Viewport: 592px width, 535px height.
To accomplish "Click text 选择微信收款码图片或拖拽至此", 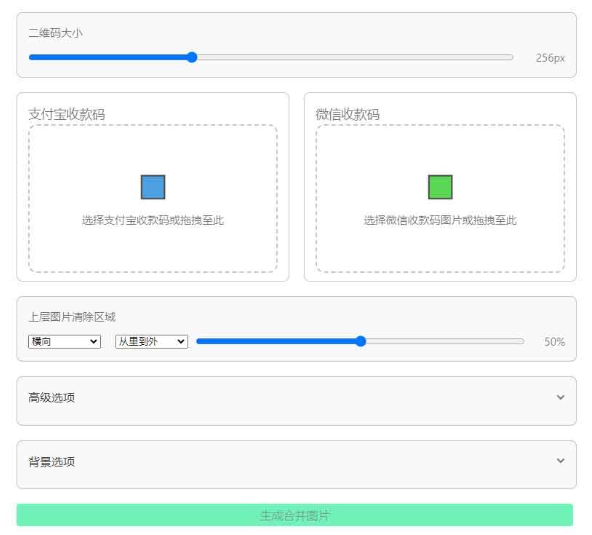I will (x=440, y=220).
